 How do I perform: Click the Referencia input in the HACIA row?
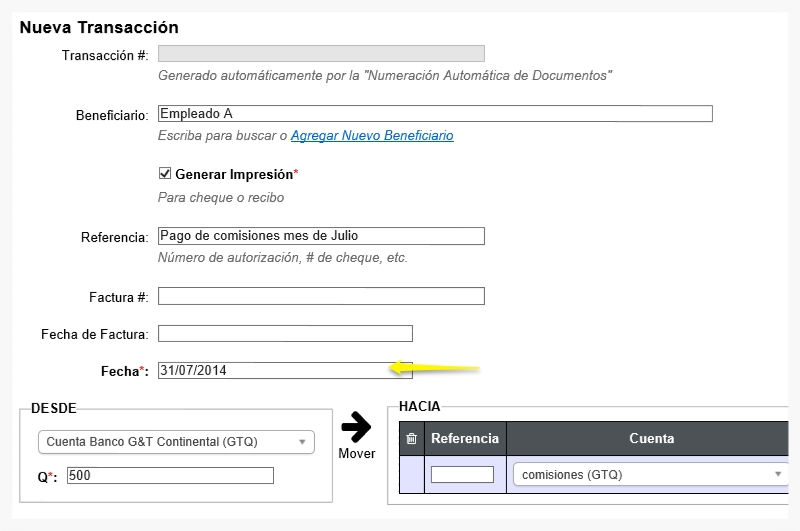pos(462,474)
